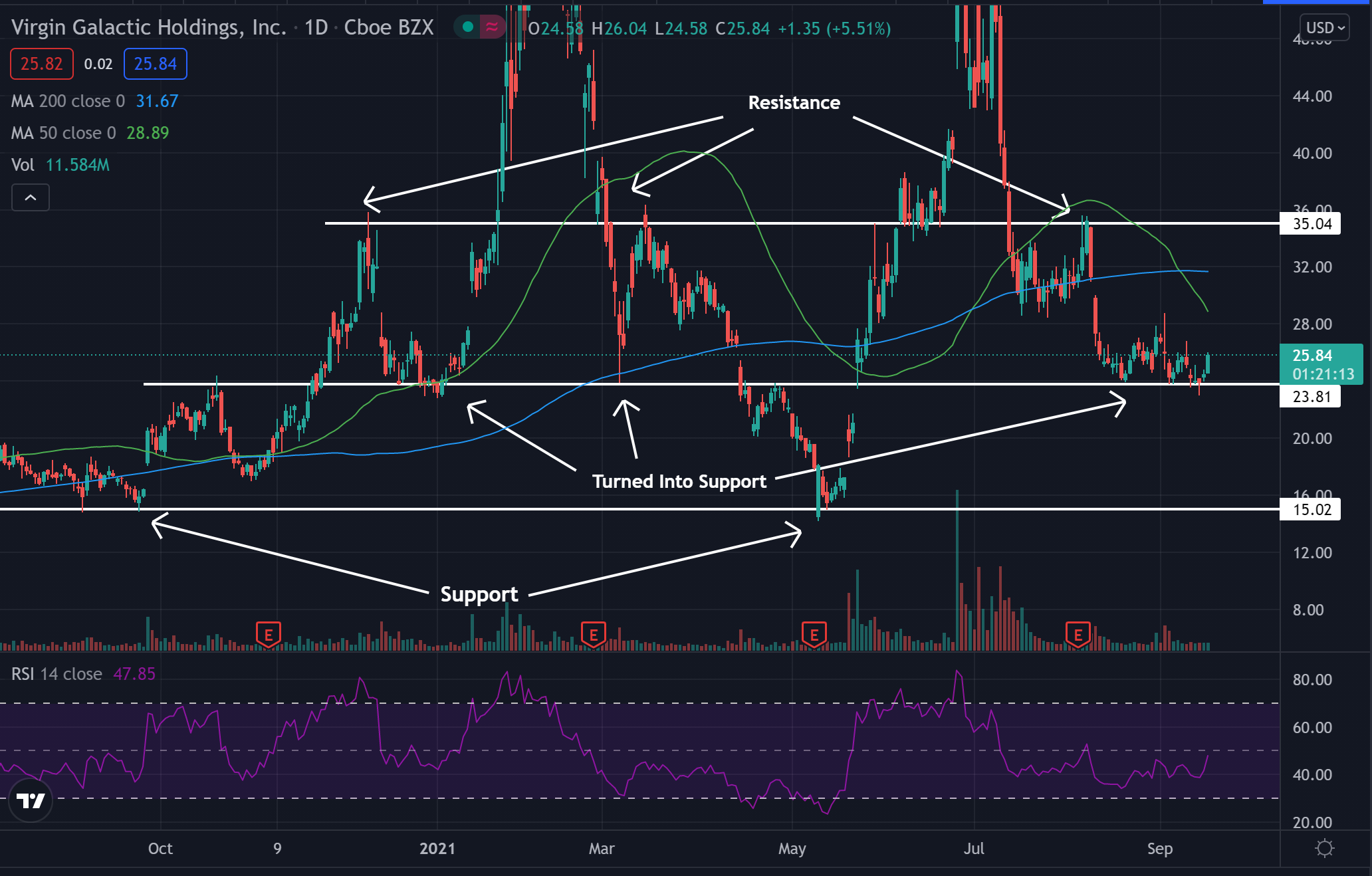Select the Resistance text annotation

pos(794,102)
